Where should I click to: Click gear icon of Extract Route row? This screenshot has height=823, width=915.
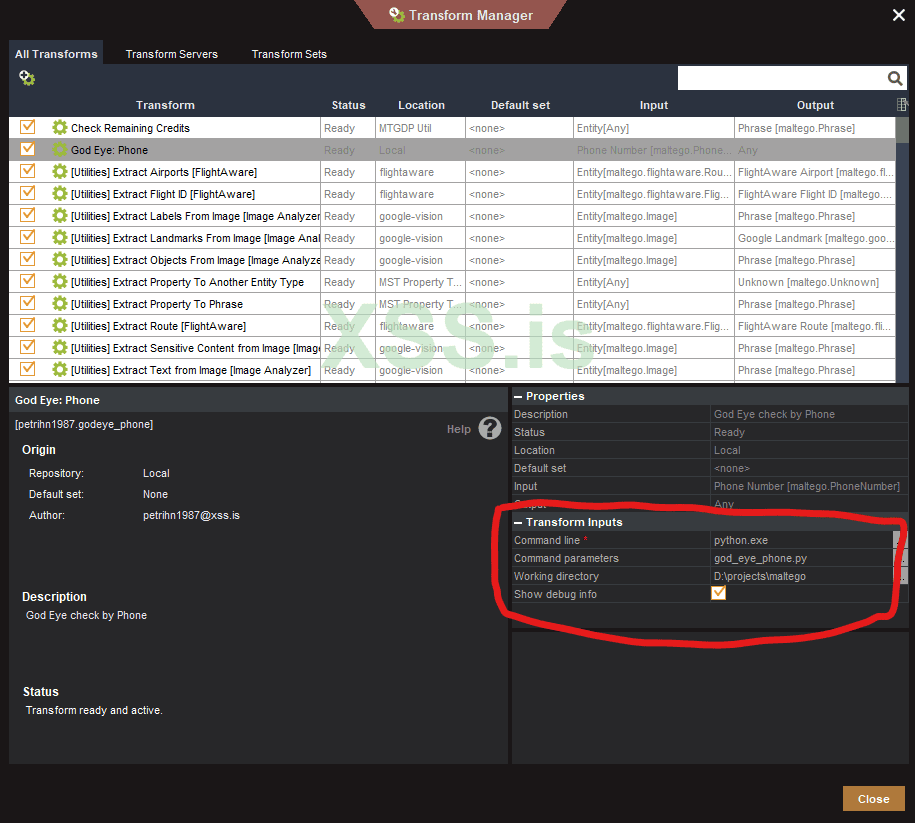pos(60,326)
